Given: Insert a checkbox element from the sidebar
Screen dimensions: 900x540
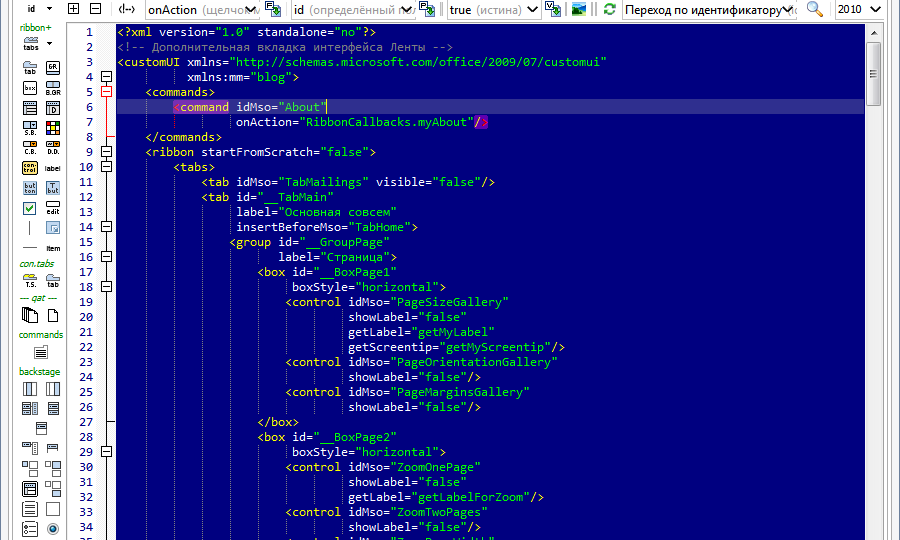Looking at the screenshot, I should click(30, 208).
